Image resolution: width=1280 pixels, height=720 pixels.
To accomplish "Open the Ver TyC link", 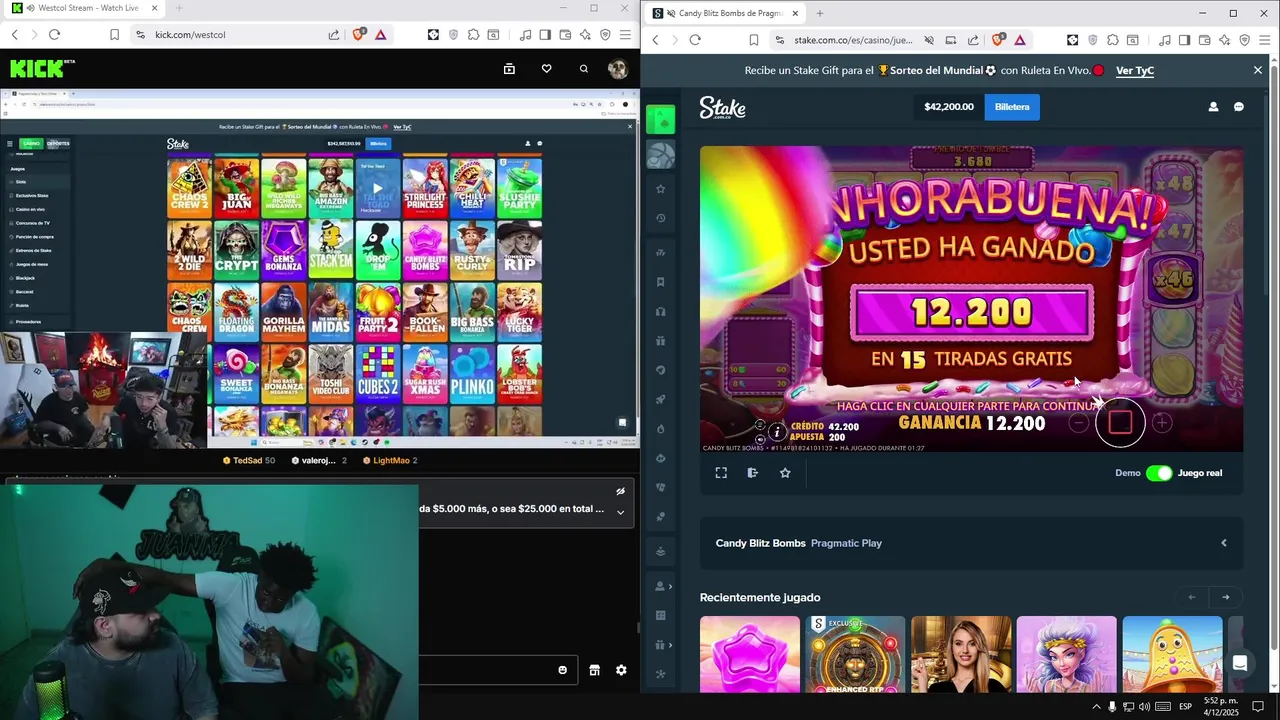I will [1135, 70].
